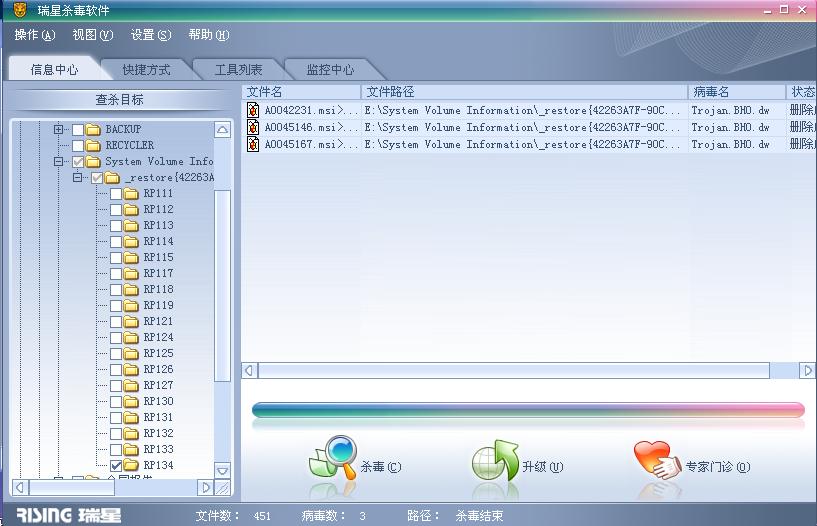Click the scan progress bar
The image size is (817, 526).
pyautogui.click(x=528, y=410)
